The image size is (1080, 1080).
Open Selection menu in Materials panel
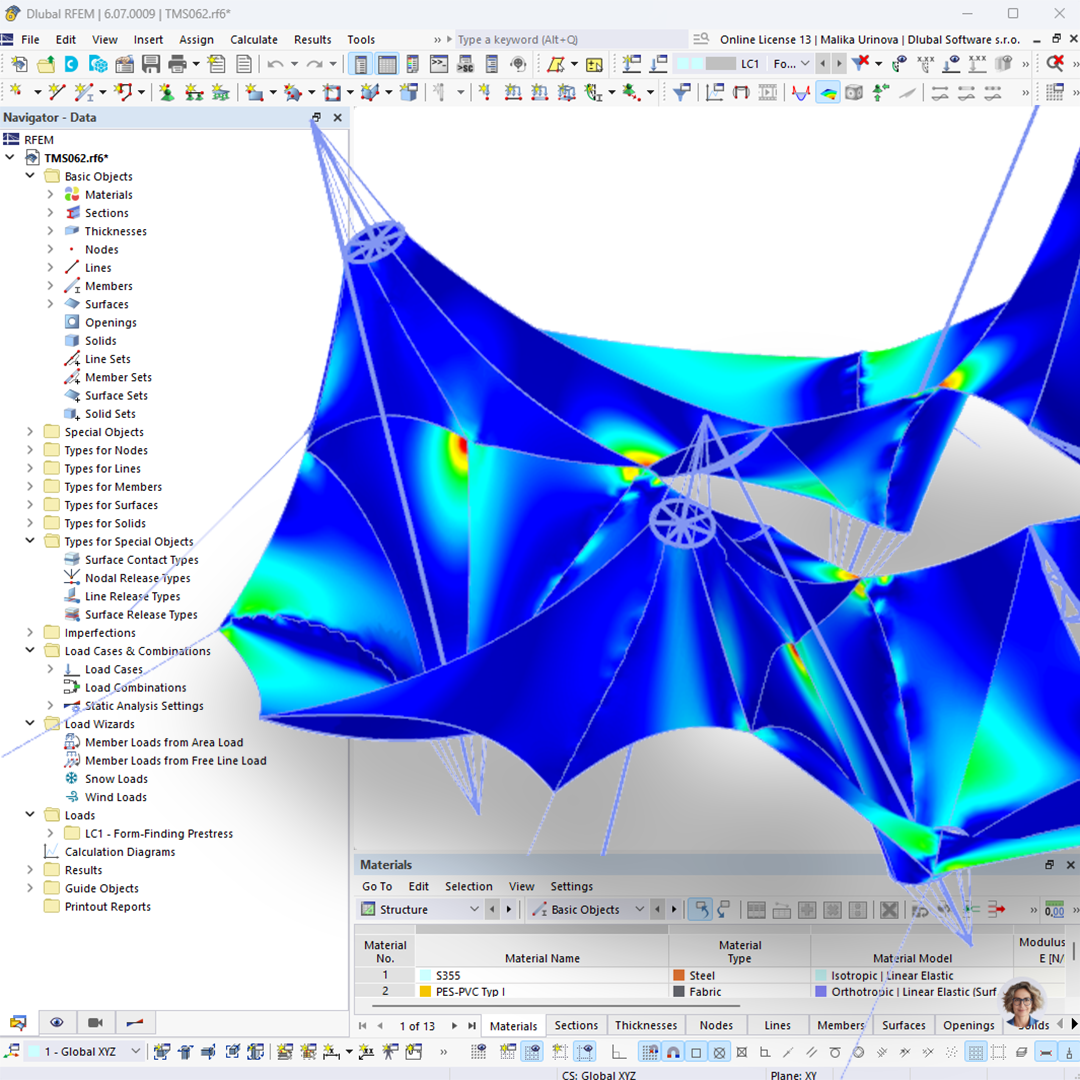tap(468, 886)
